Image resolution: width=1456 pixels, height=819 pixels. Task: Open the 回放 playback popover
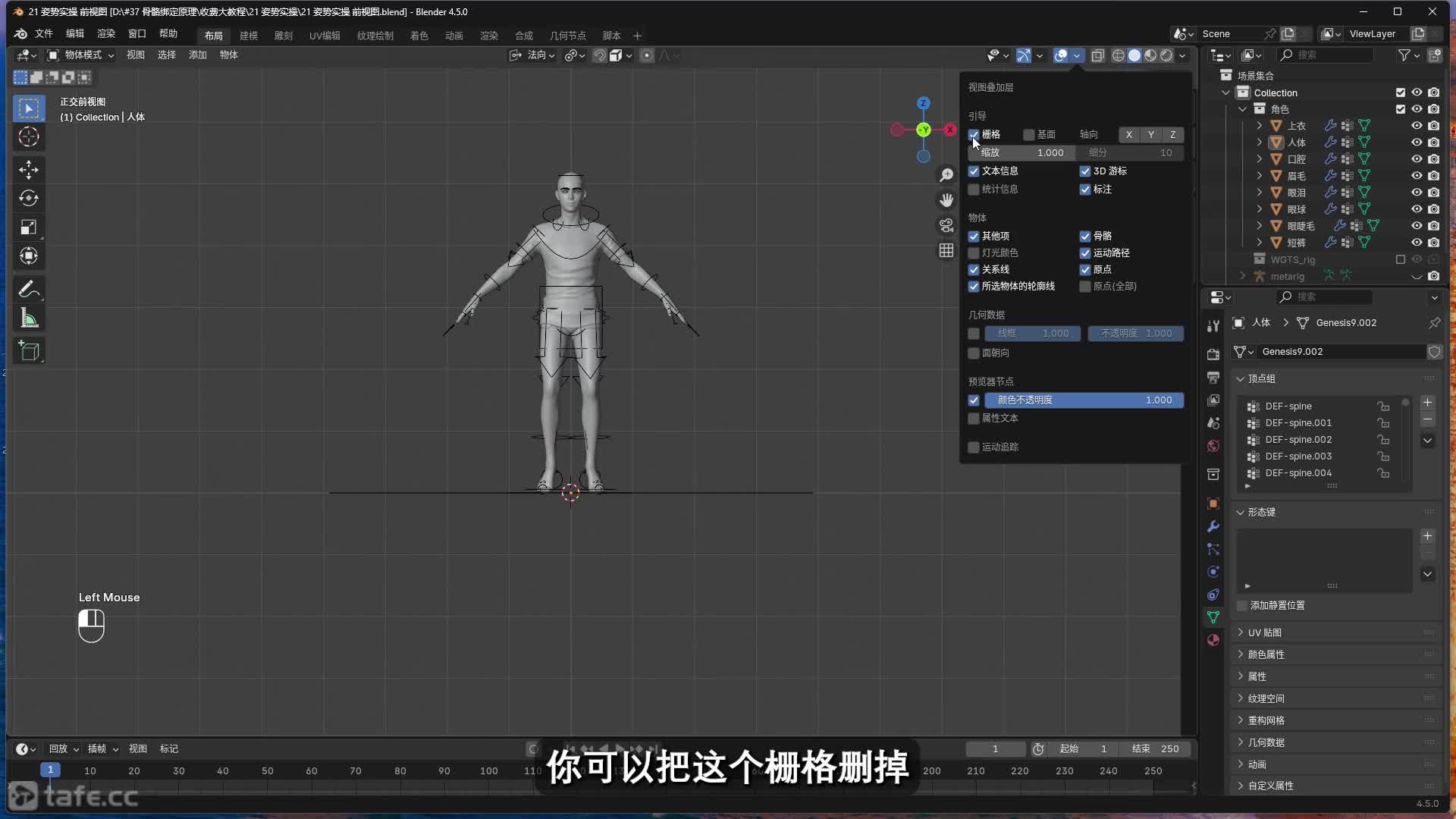pyautogui.click(x=64, y=749)
